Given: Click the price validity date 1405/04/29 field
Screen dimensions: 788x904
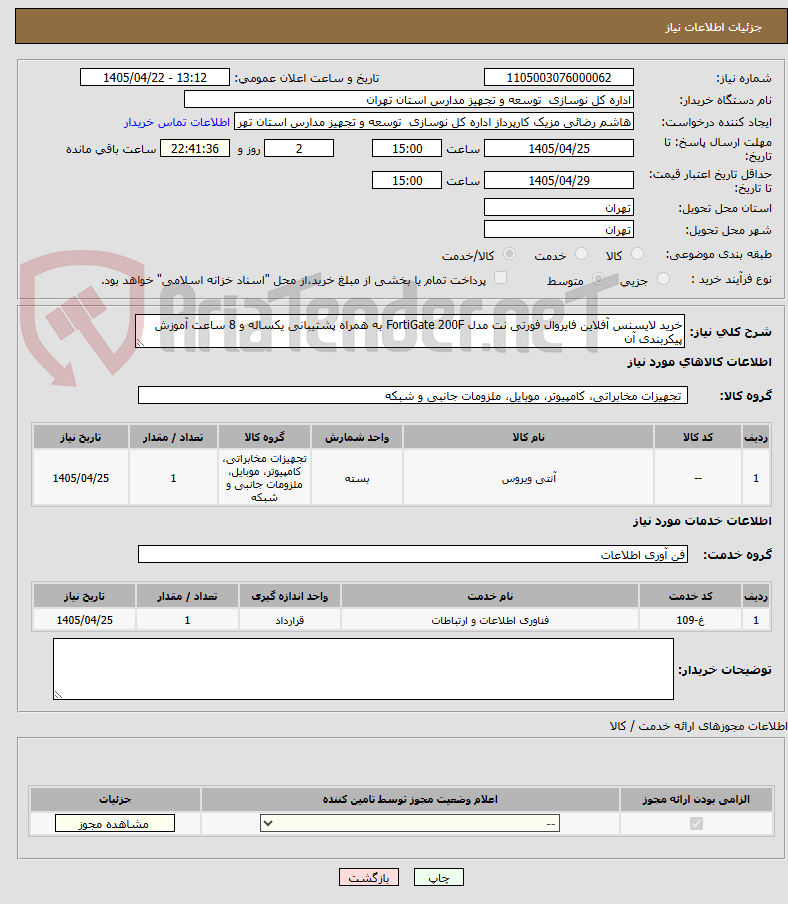Looking at the screenshot, I should pos(559,180).
